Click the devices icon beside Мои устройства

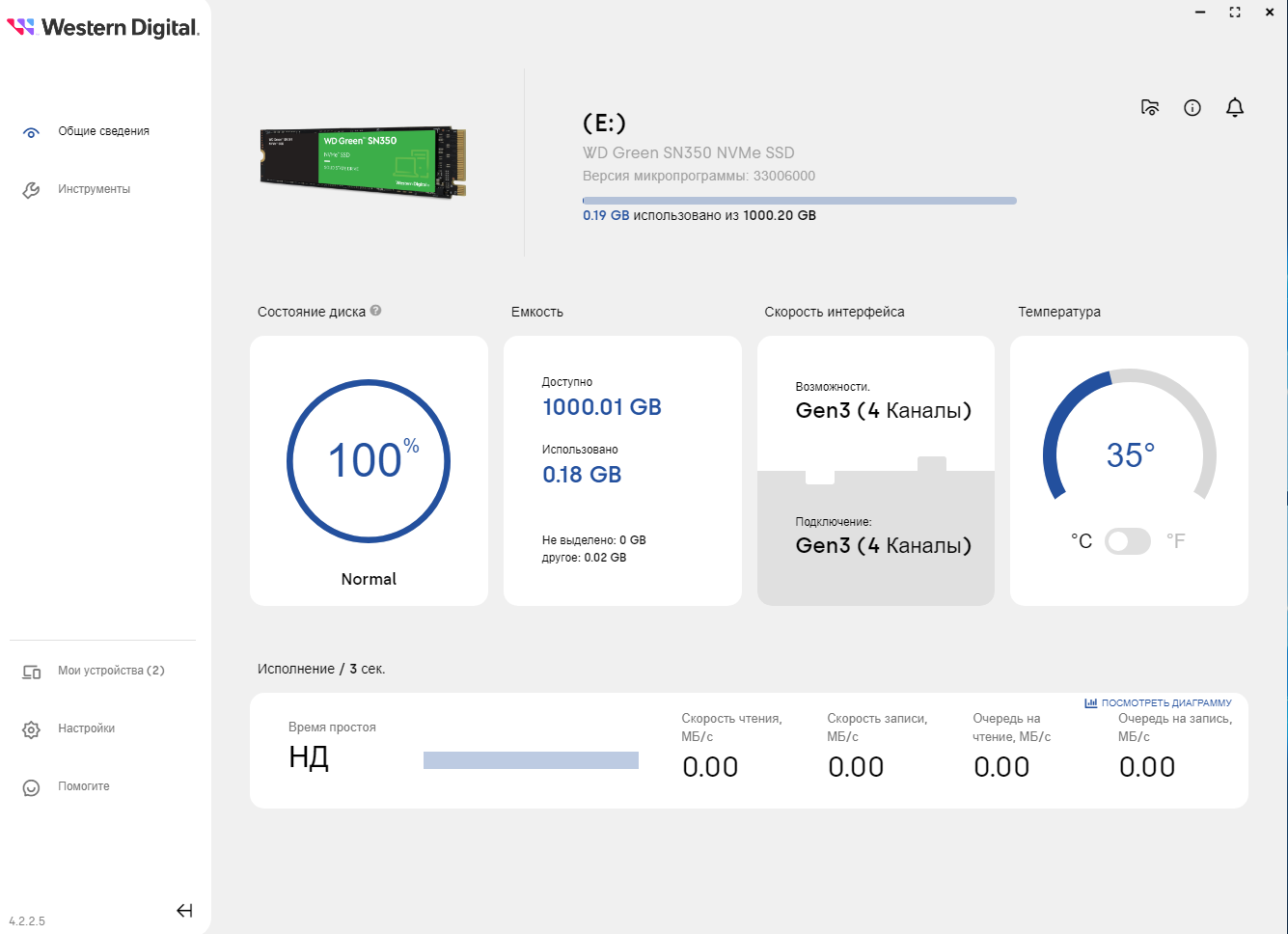tap(31, 672)
